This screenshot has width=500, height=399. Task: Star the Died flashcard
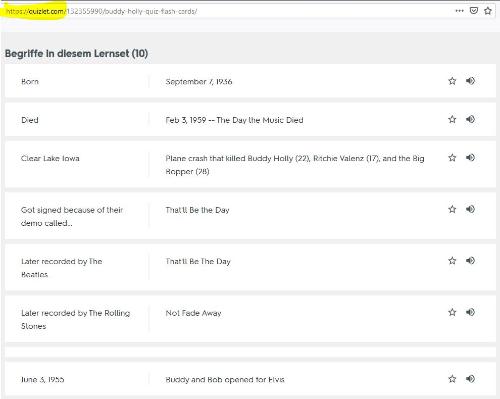(452, 119)
